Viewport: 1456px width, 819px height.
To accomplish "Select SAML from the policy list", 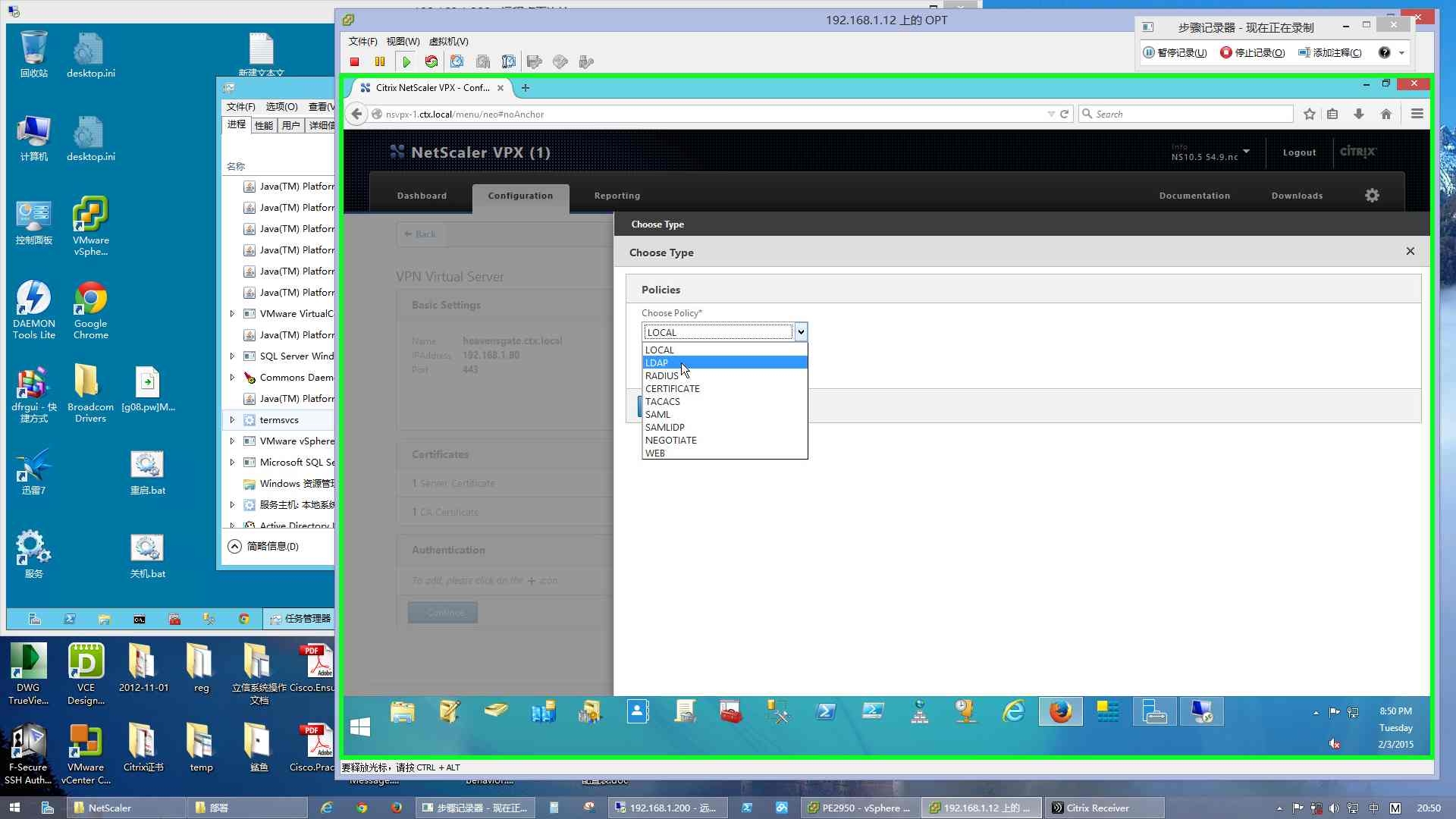I will [724, 415].
